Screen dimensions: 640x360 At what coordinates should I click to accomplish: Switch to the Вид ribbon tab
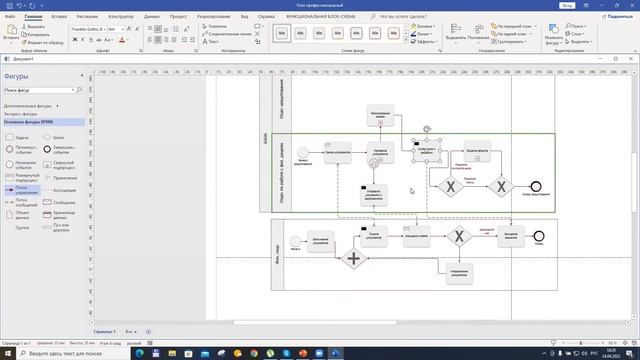point(244,16)
